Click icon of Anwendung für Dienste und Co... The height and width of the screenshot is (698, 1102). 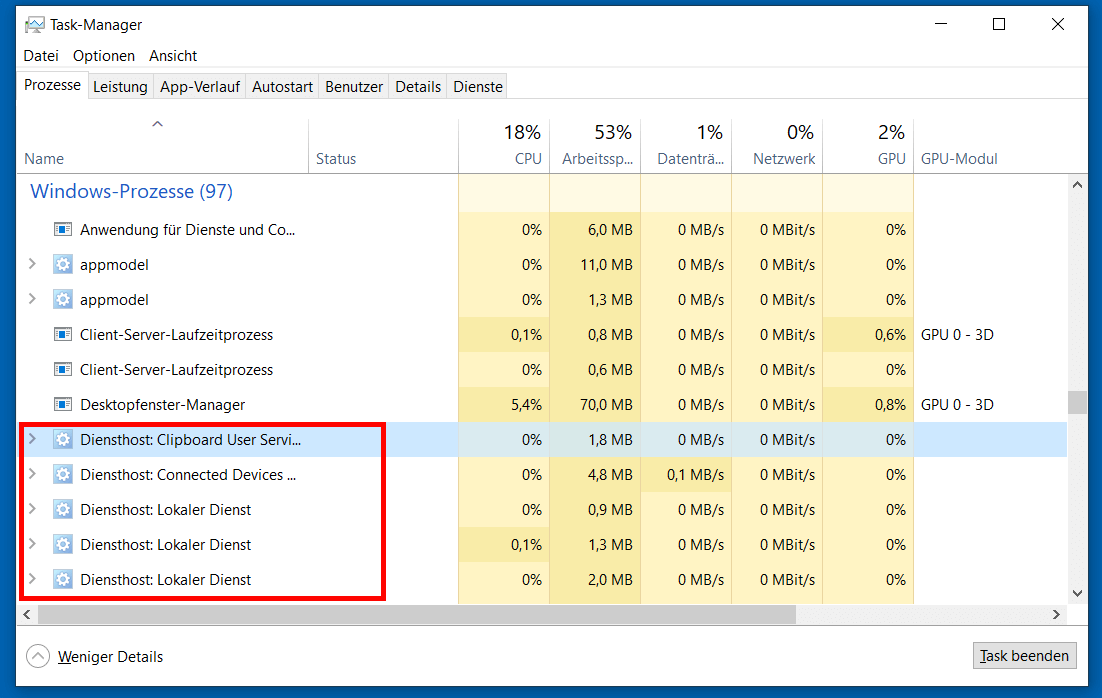pyautogui.click(x=63, y=230)
